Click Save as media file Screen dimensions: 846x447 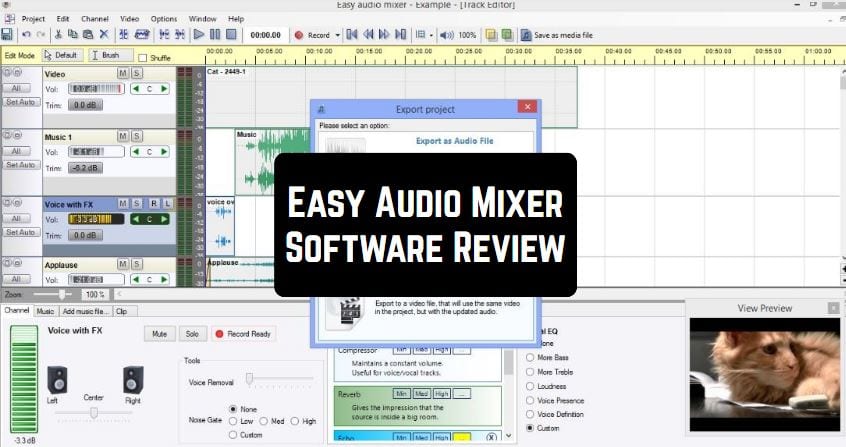click(x=557, y=35)
